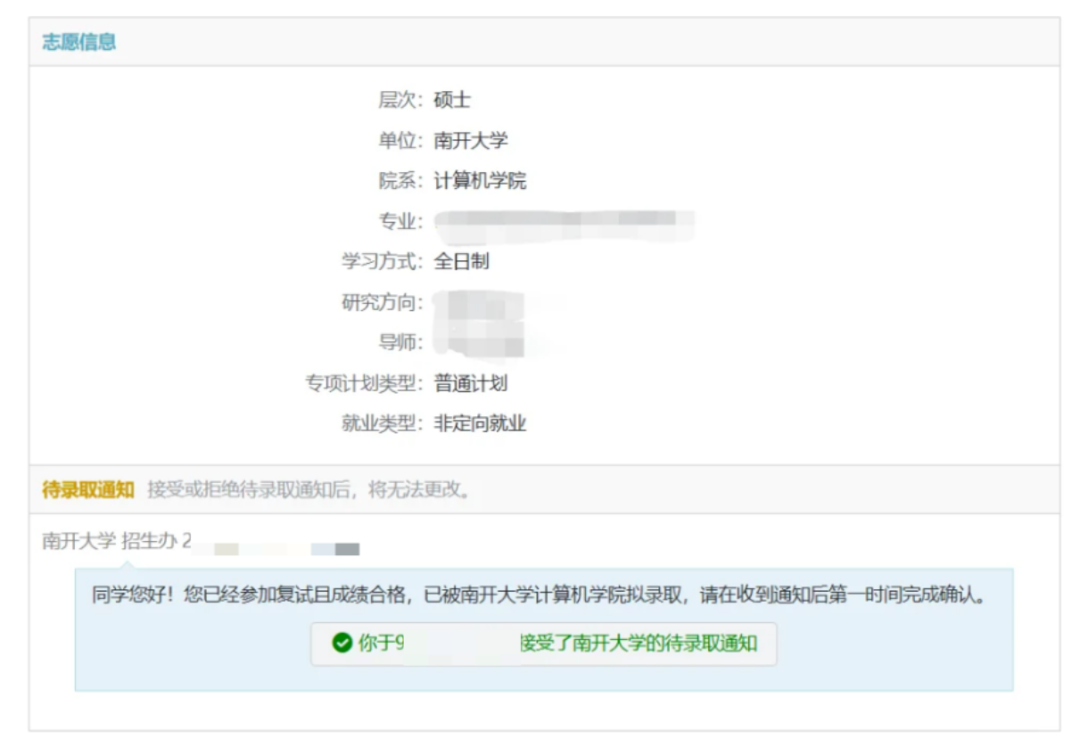Image resolution: width=1080 pixels, height=746 pixels.
Task: Click the 研究方向 field label
Action: (382, 302)
